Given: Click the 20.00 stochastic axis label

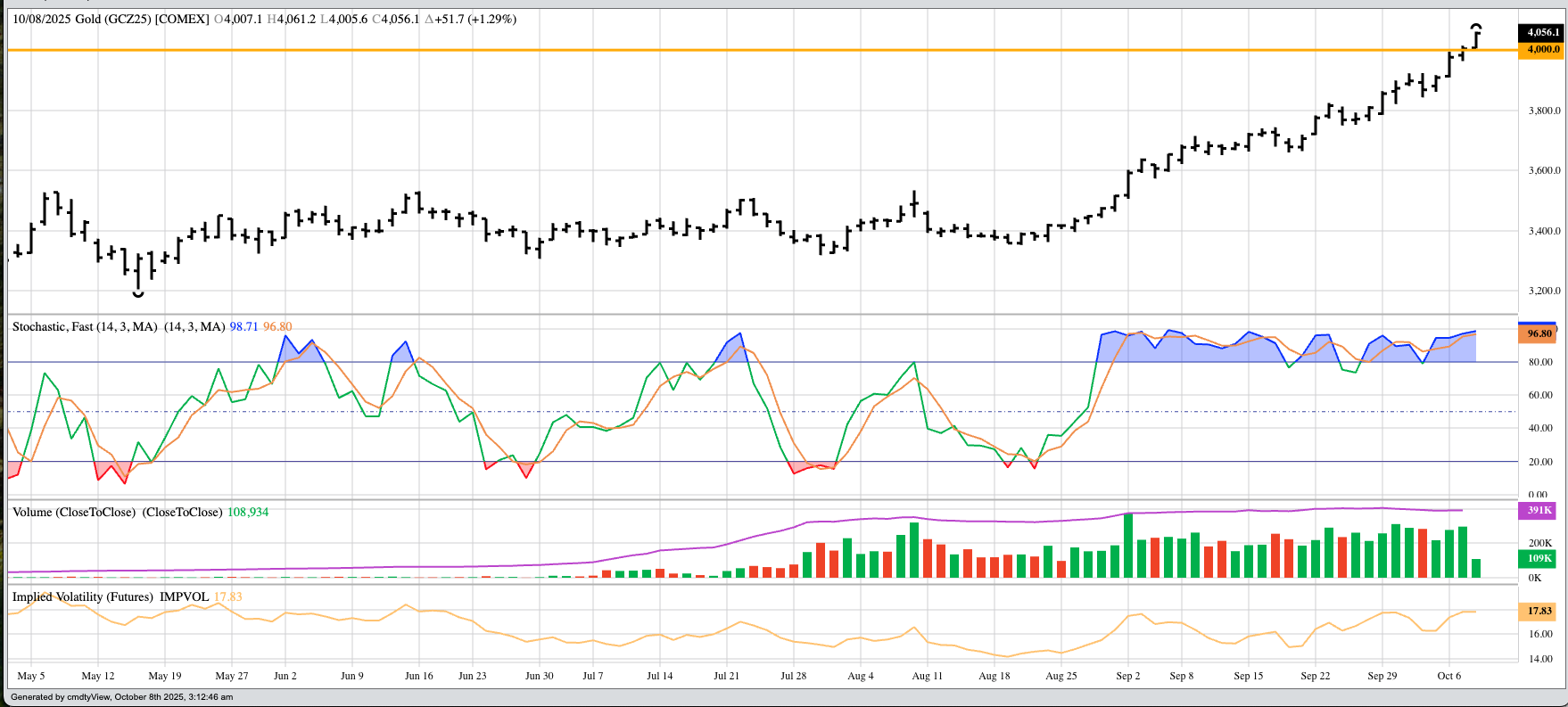Looking at the screenshot, I should (1540, 462).
